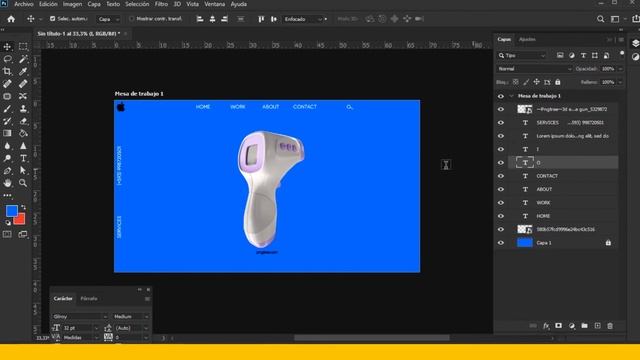
Task: Select the Rectangular Marquee tool
Action: [23, 47]
